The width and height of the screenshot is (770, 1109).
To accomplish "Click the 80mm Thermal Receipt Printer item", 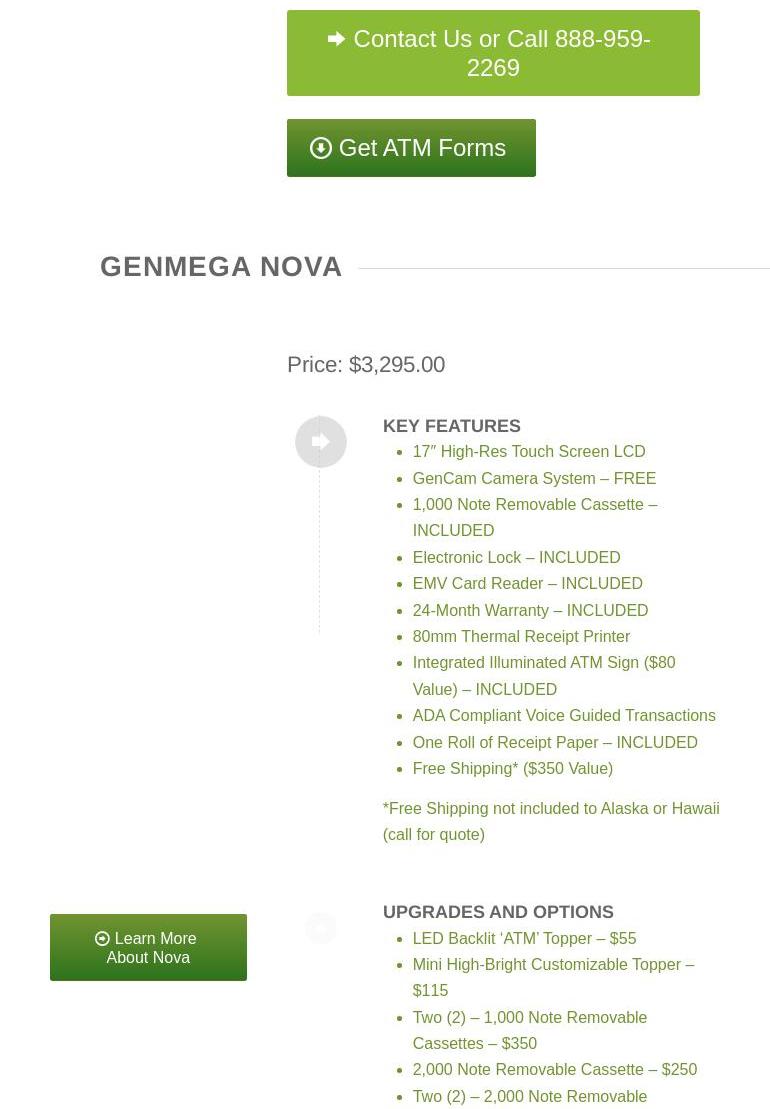I will pos(521,636).
